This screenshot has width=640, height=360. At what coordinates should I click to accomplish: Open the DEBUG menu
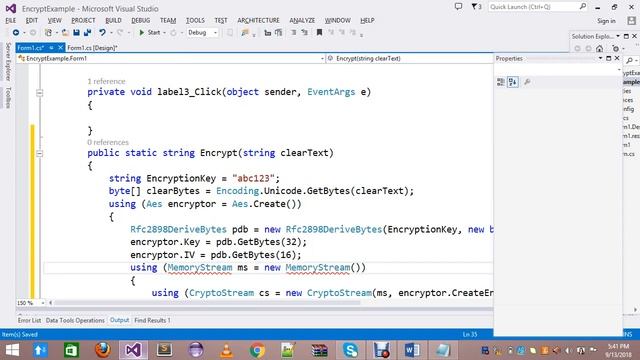140,20
